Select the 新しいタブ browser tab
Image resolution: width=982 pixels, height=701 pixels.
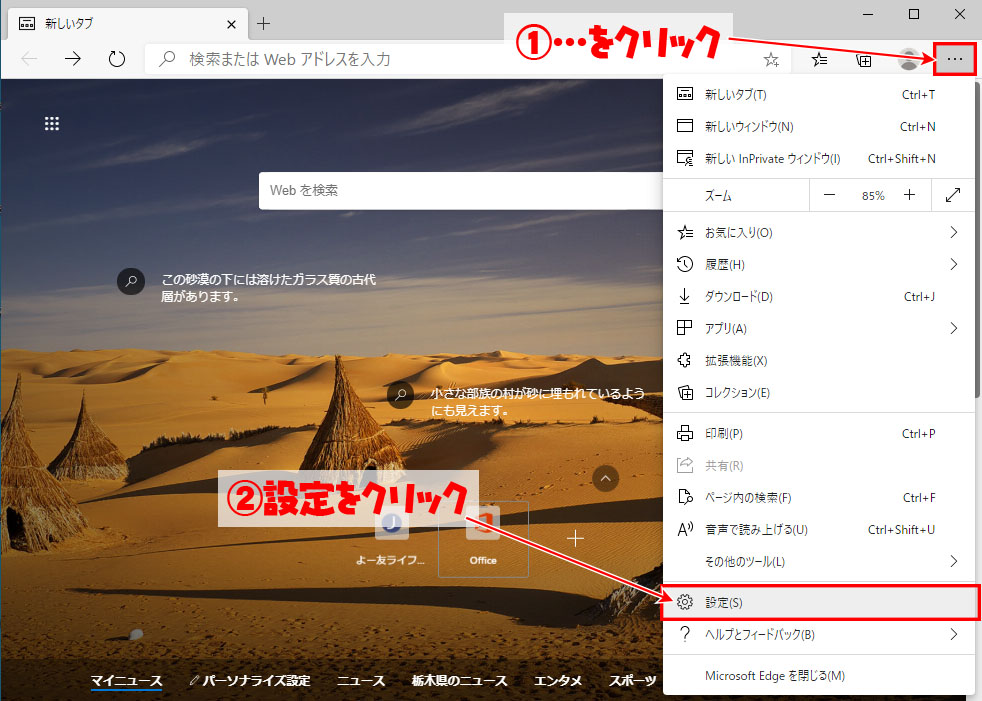(128, 24)
